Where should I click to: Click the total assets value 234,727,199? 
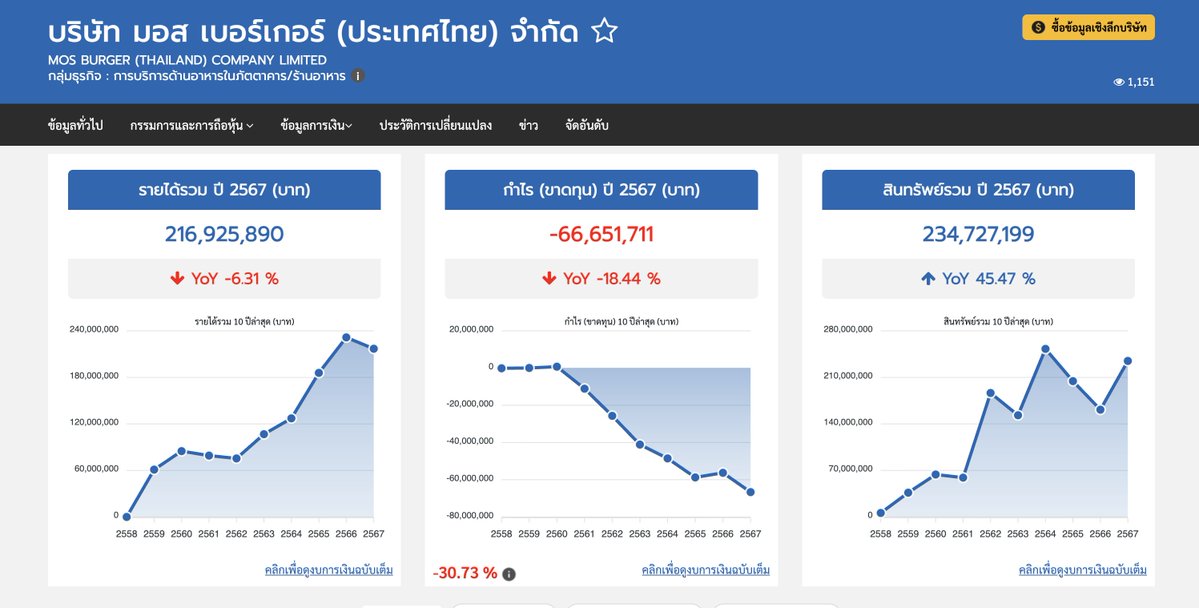(x=978, y=234)
